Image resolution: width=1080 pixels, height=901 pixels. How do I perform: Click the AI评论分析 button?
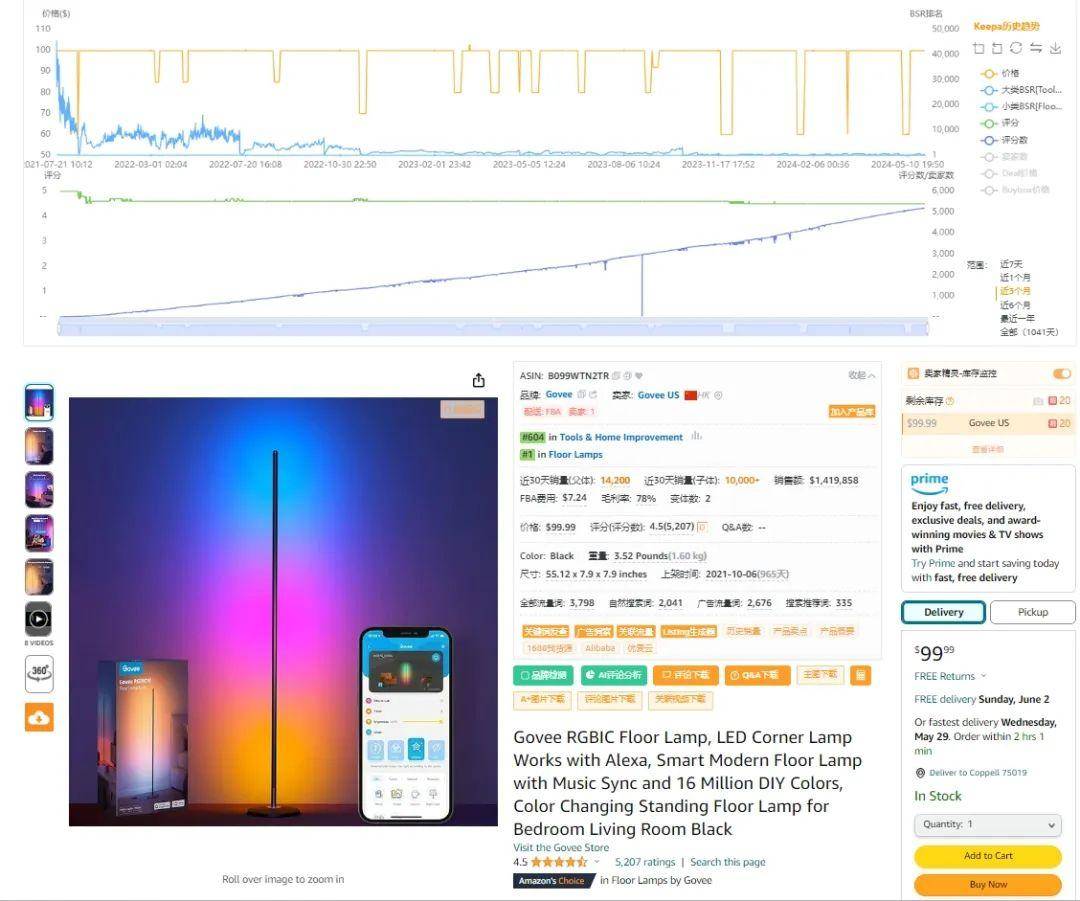click(614, 676)
